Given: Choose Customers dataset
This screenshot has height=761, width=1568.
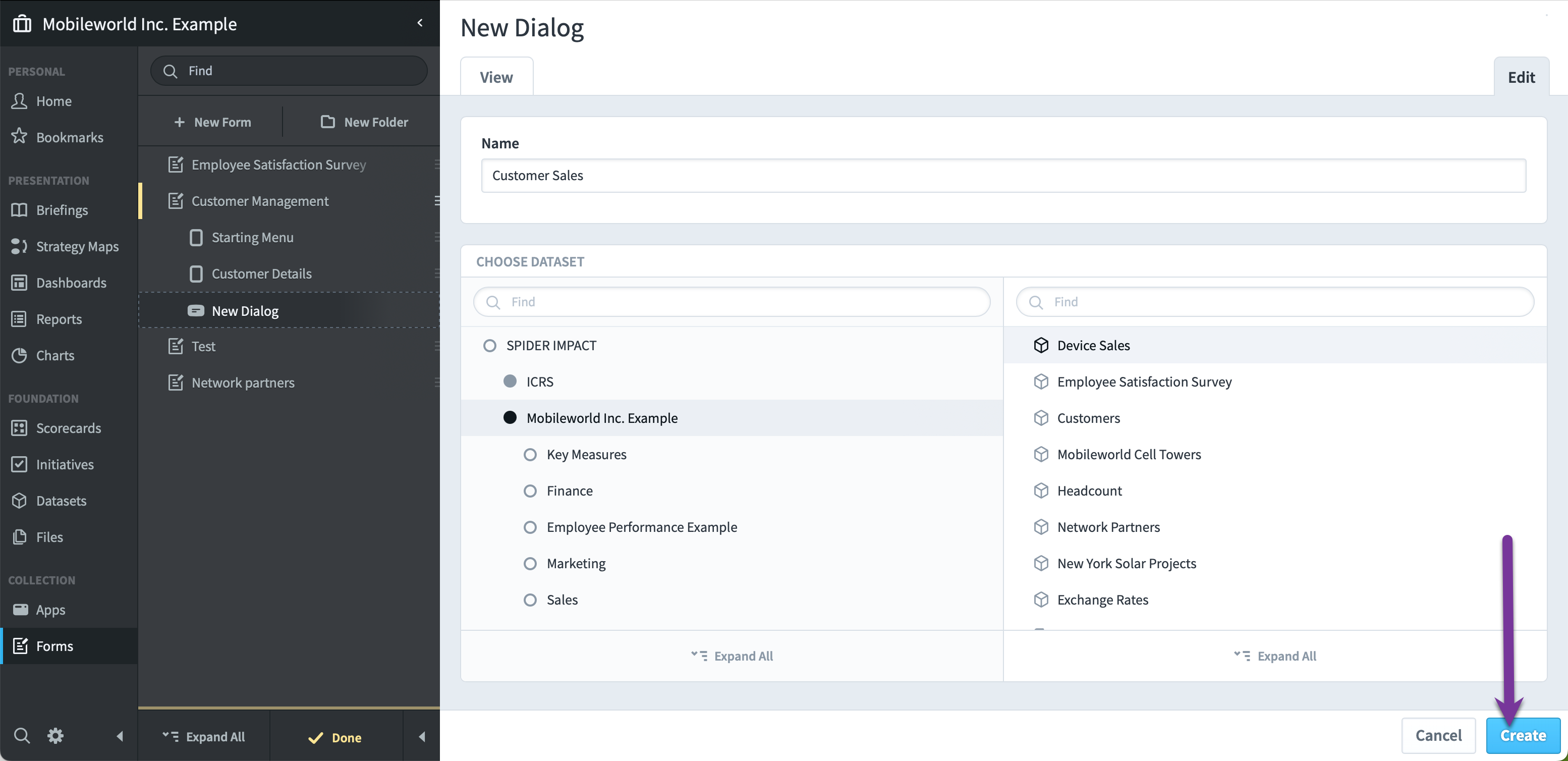Looking at the screenshot, I should (x=1274, y=418).
